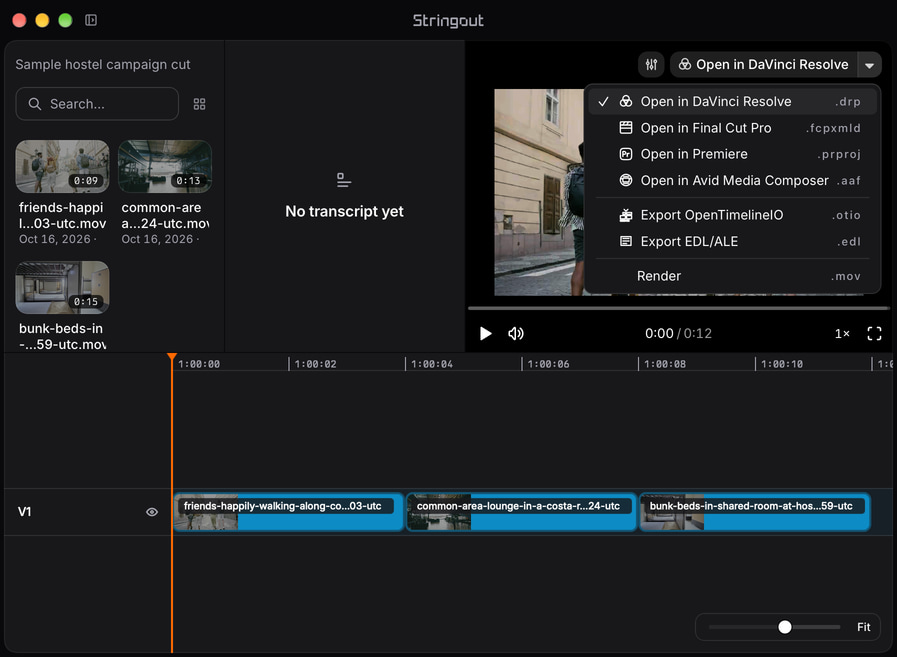Image resolution: width=897 pixels, height=657 pixels.
Task: Click the V1 track label
Action: pos(25,512)
